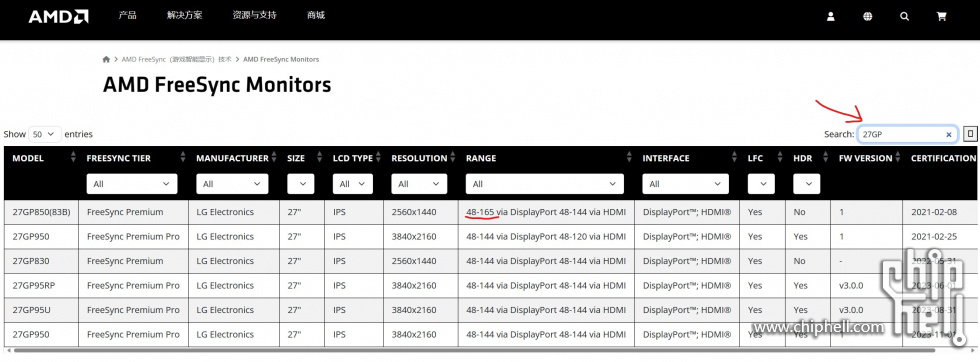
Task: Open the Resolution filter dropdown
Action: [x=419, y=184]
